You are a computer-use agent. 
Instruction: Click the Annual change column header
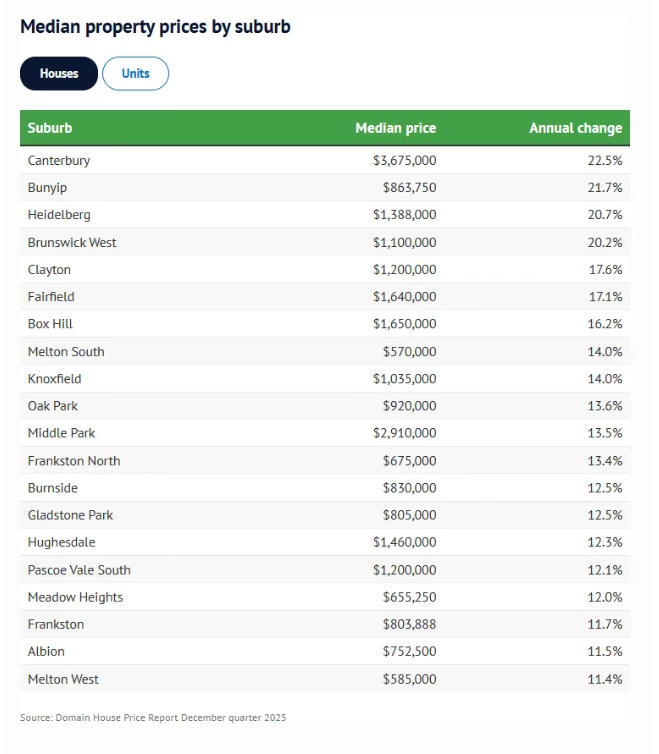point(575,128)
